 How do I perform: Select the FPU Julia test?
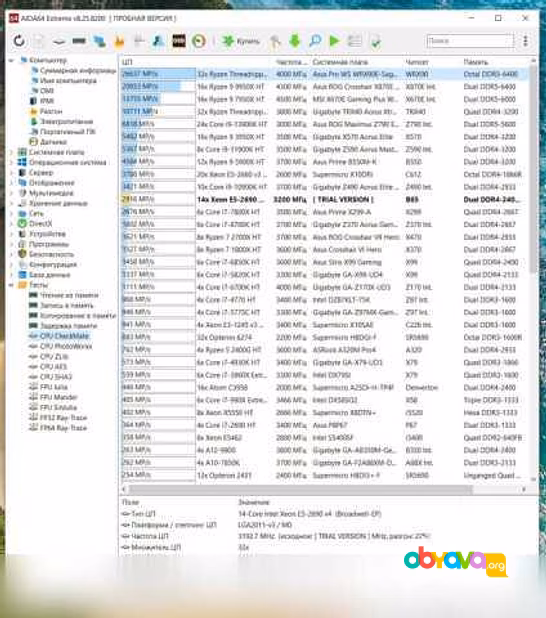(54, 387)
